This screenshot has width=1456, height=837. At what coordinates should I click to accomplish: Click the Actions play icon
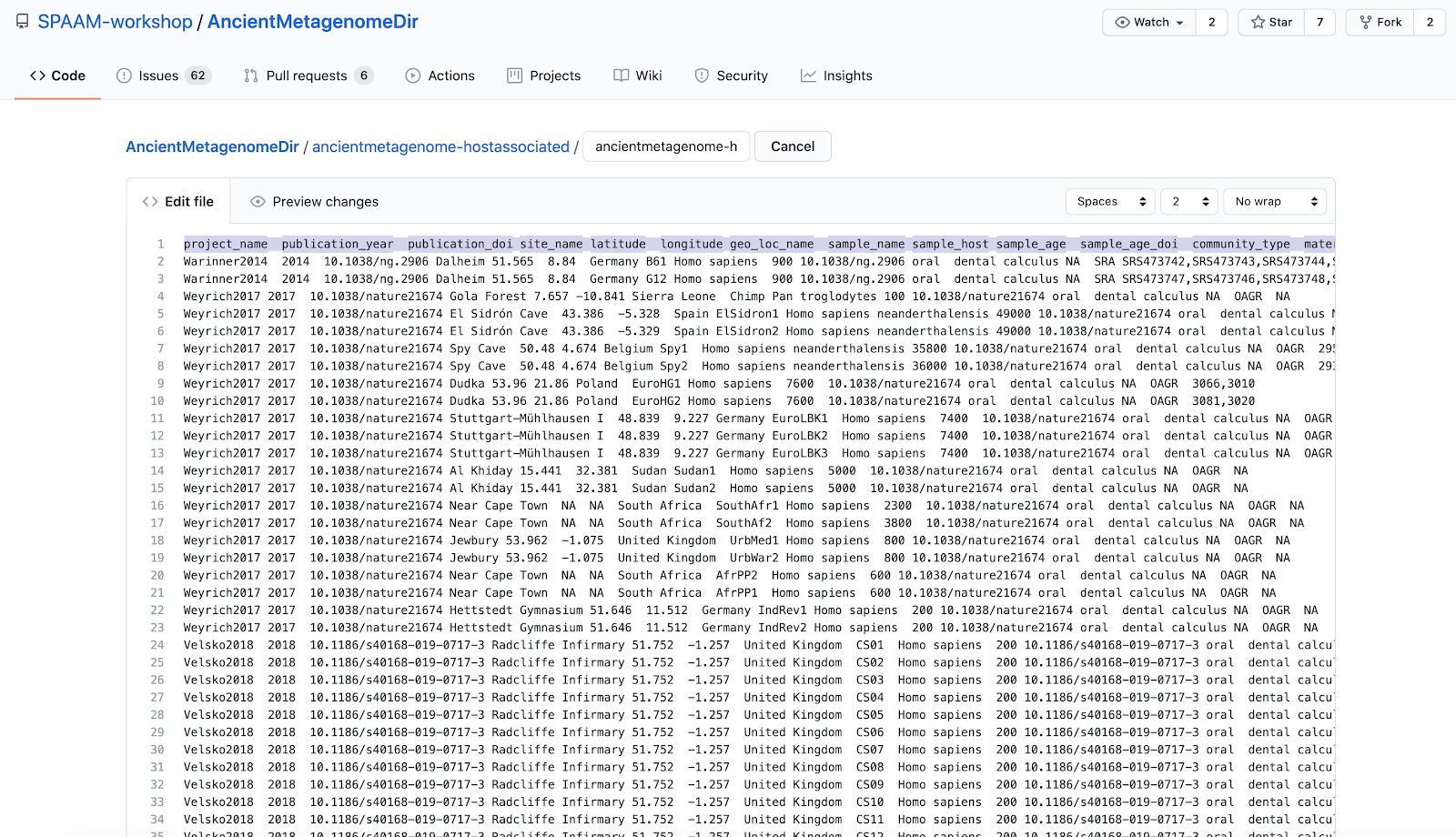tap(412, 76)
